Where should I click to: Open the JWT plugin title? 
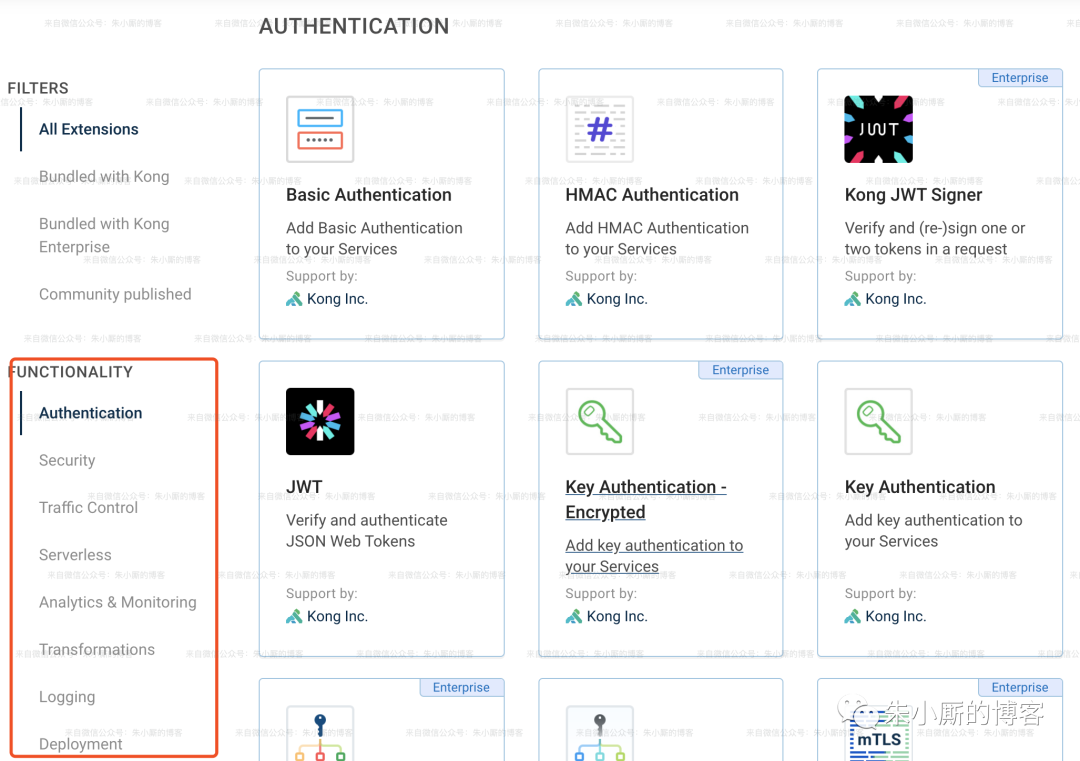304,487
